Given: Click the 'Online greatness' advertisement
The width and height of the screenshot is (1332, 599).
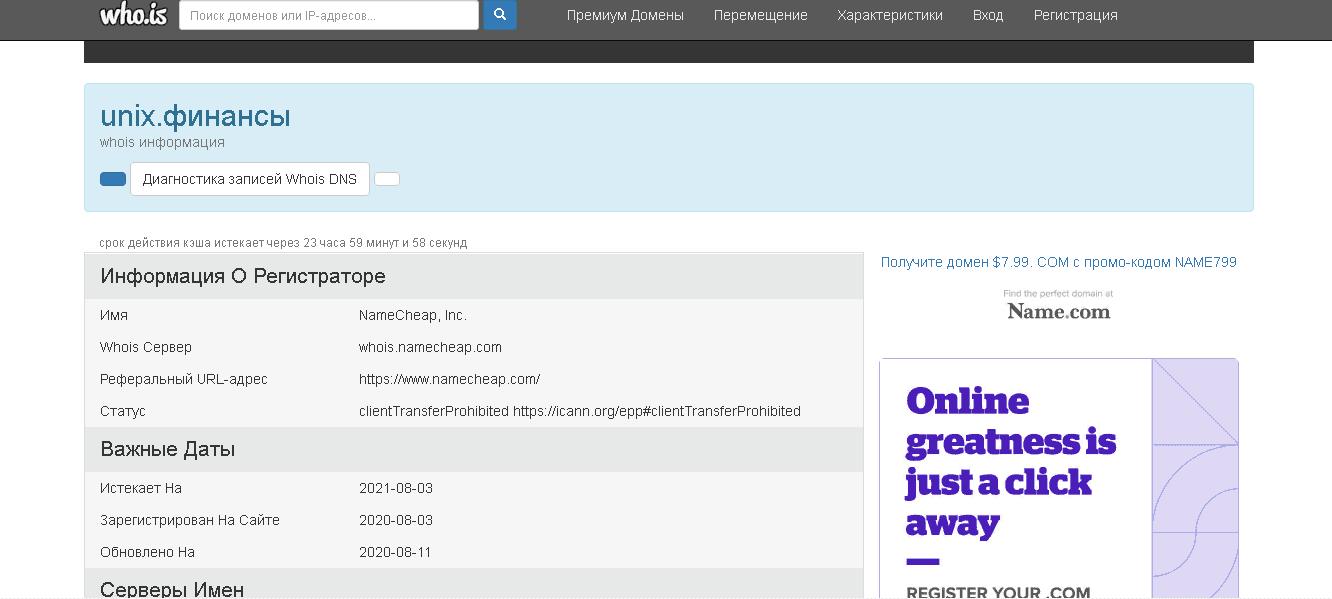Looking at the screenshot, I should pyautogui.click(x=1011, y=462).
